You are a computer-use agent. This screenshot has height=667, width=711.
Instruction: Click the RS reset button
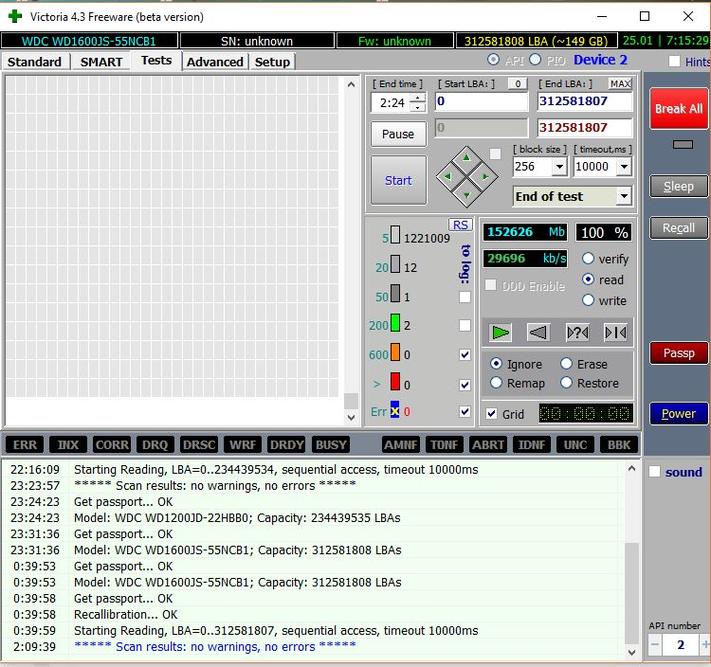460,225
